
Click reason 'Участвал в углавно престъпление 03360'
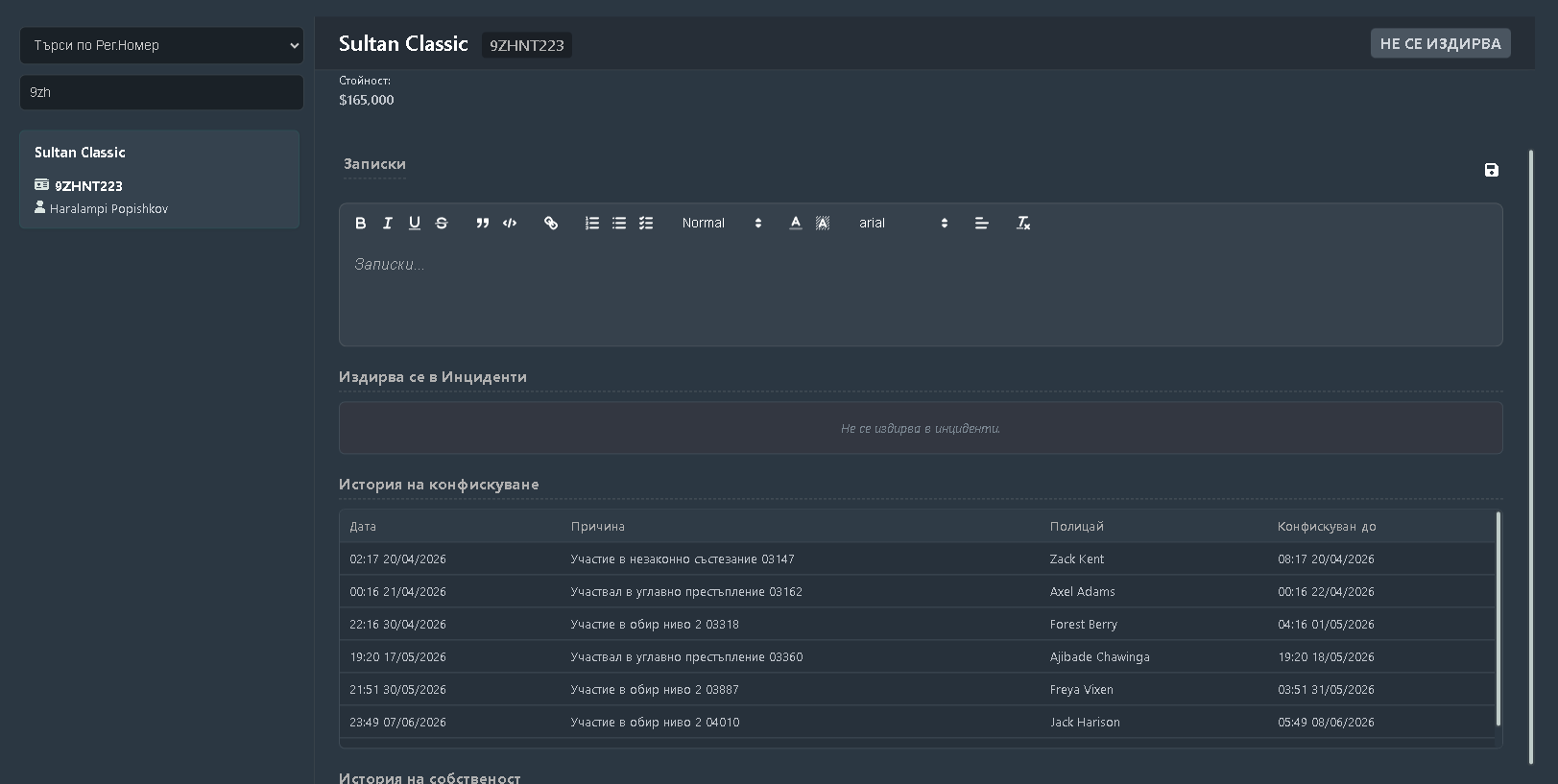pos(686,657)
